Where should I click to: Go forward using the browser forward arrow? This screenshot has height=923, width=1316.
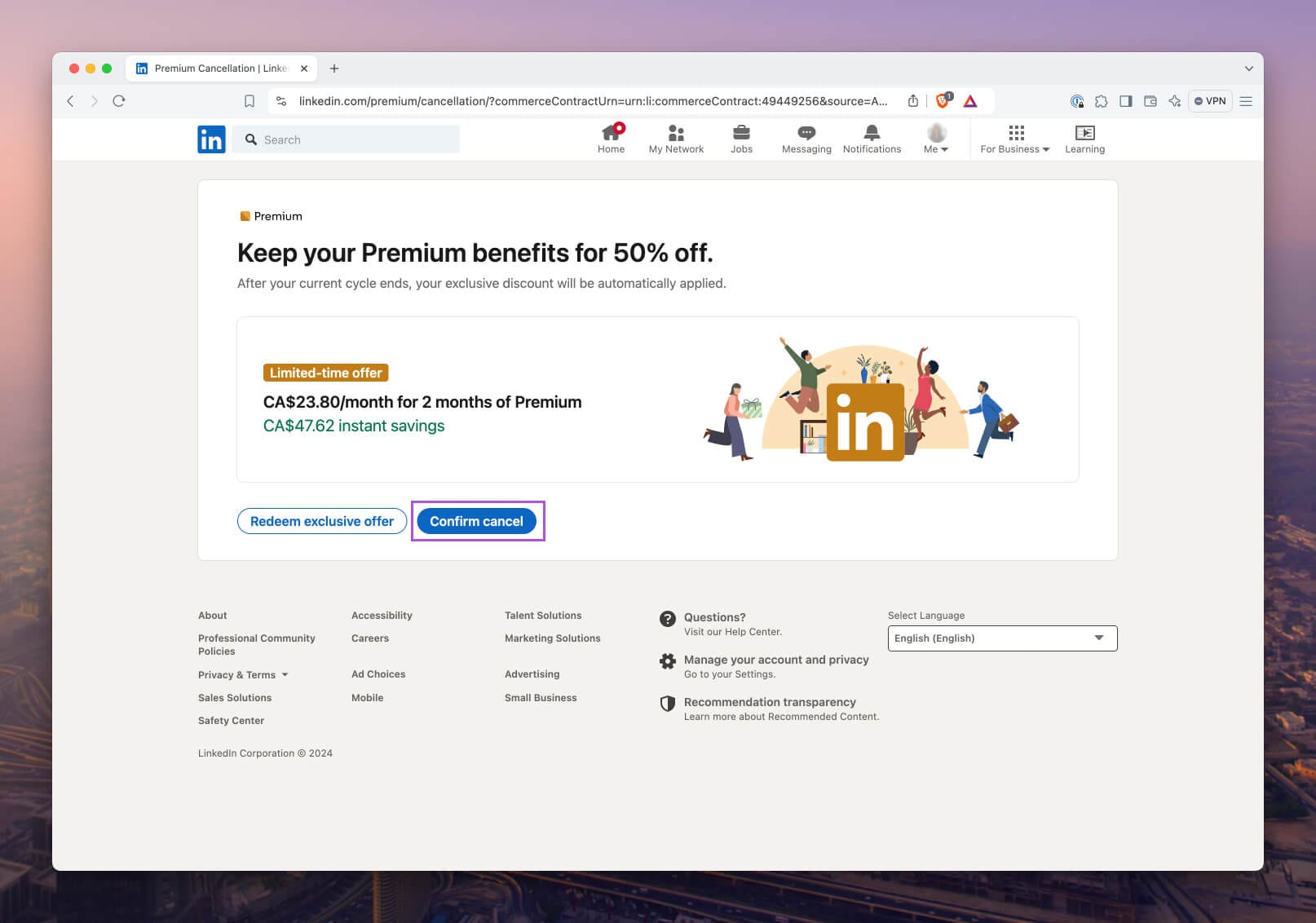[x=95, y=101]
